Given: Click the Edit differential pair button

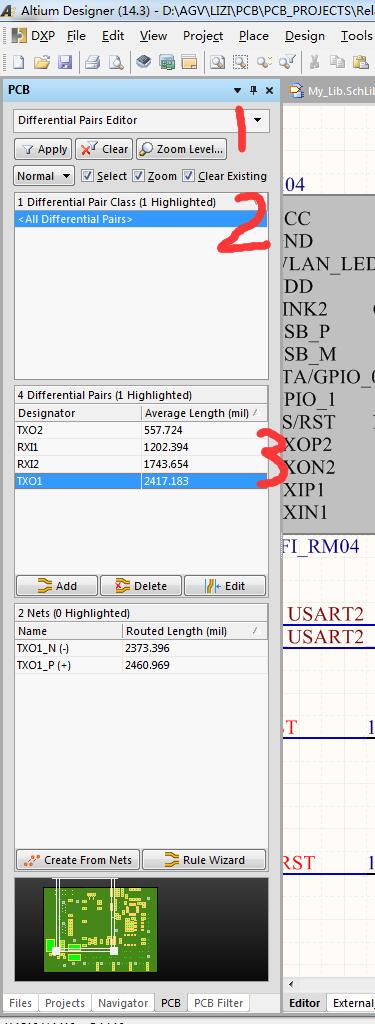Looking at the screenshot, I should tap(225, 586).
